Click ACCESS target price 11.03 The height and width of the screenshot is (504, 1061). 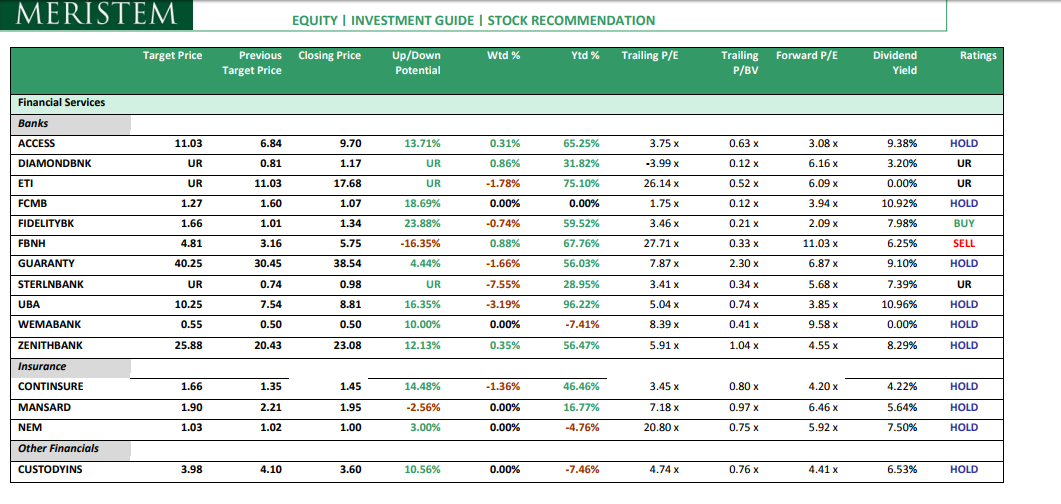point(189,143)
